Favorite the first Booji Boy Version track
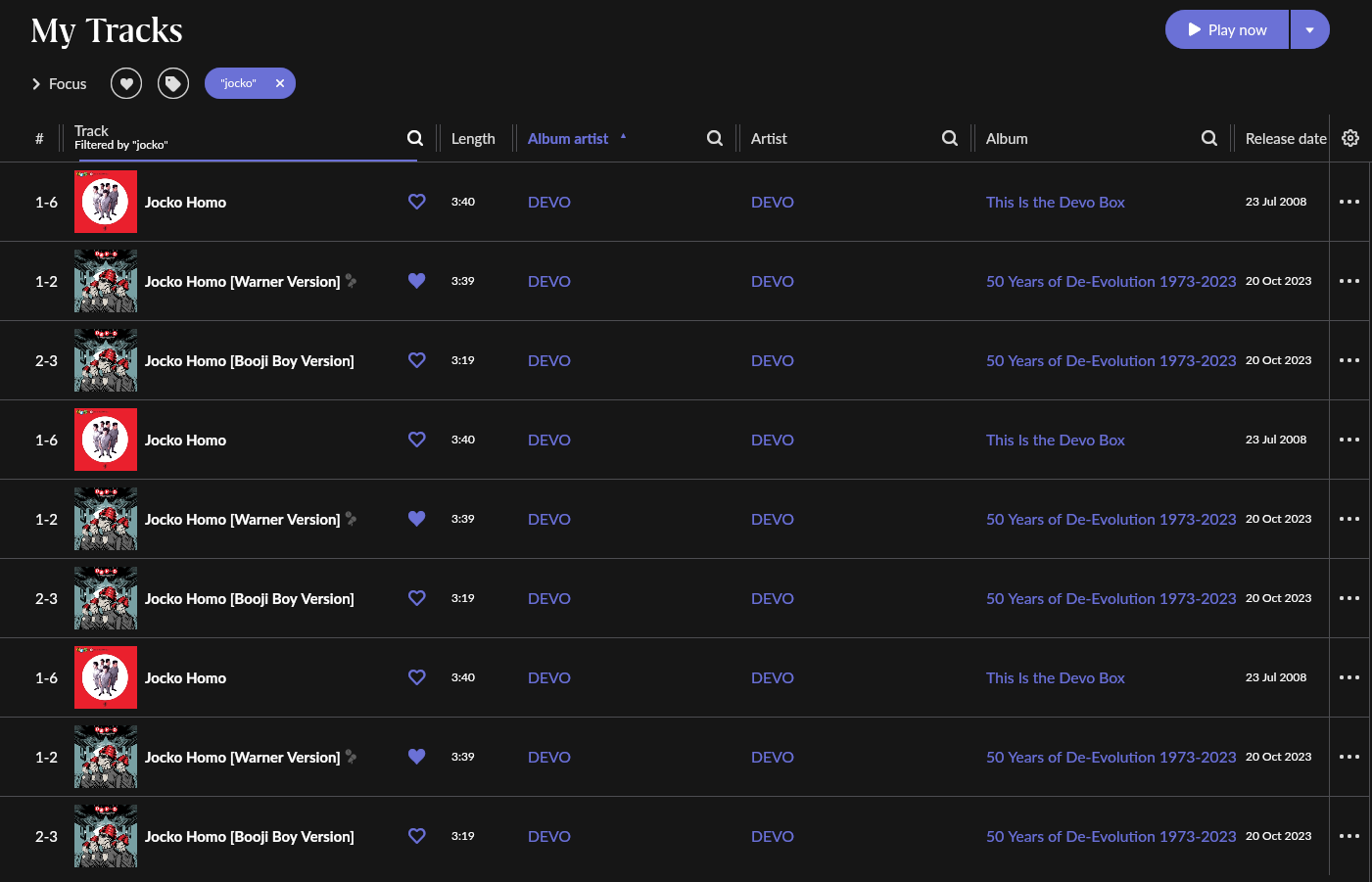Viewport: 1372px width, 882px height. pos(417,360)
